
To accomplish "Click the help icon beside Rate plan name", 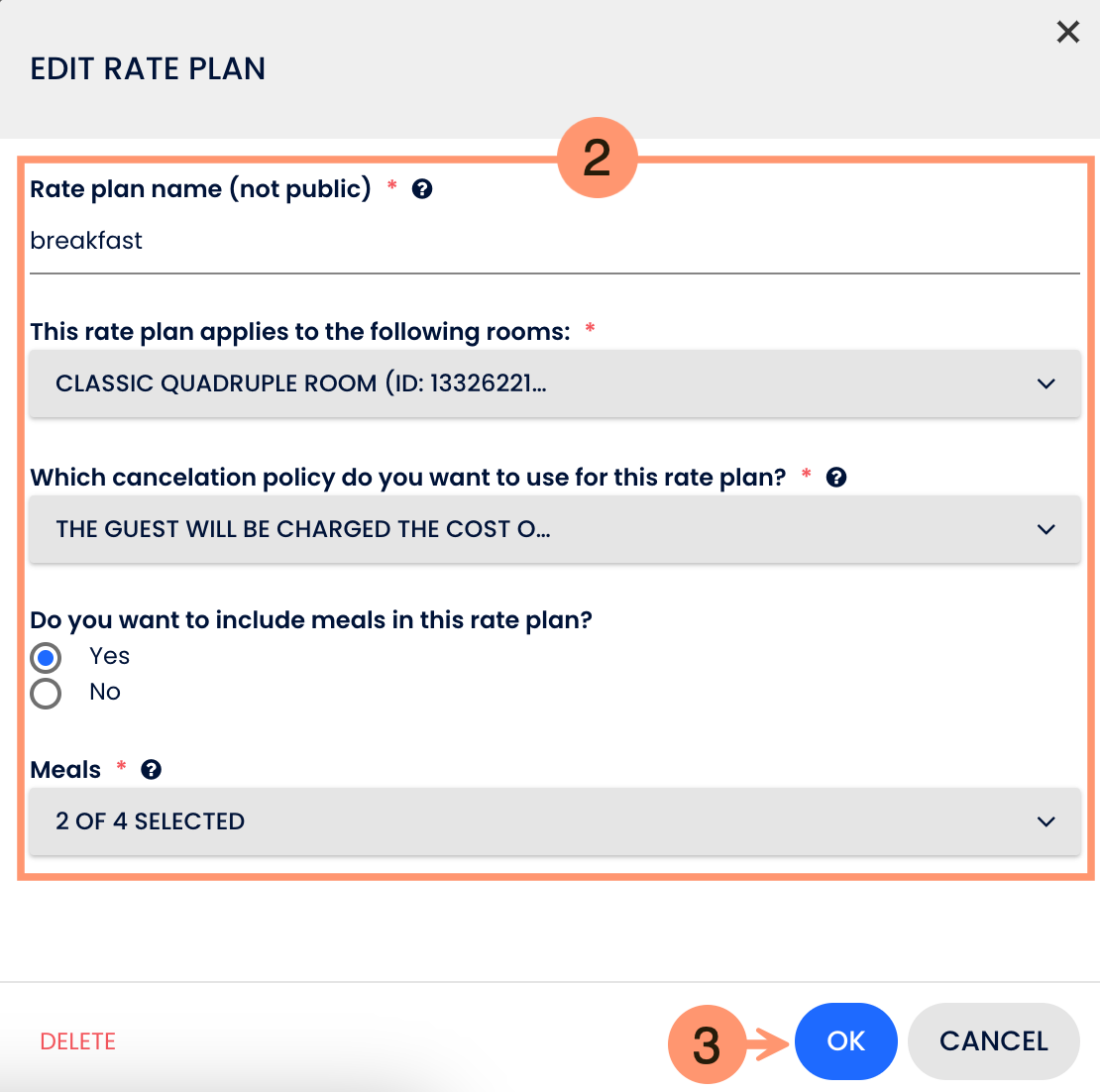I will pyautogui.click(x=422, y=189).
